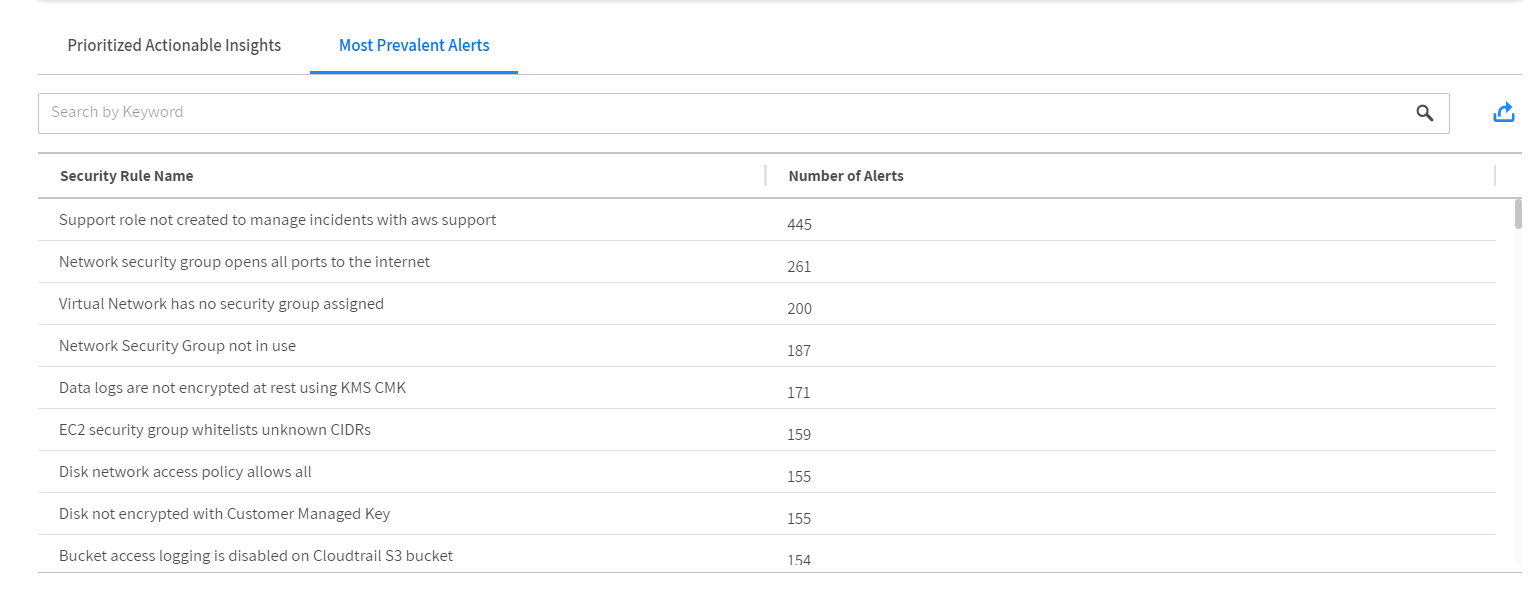Select the Most Prevalent Alerts tab

click(x=414, y=45)
